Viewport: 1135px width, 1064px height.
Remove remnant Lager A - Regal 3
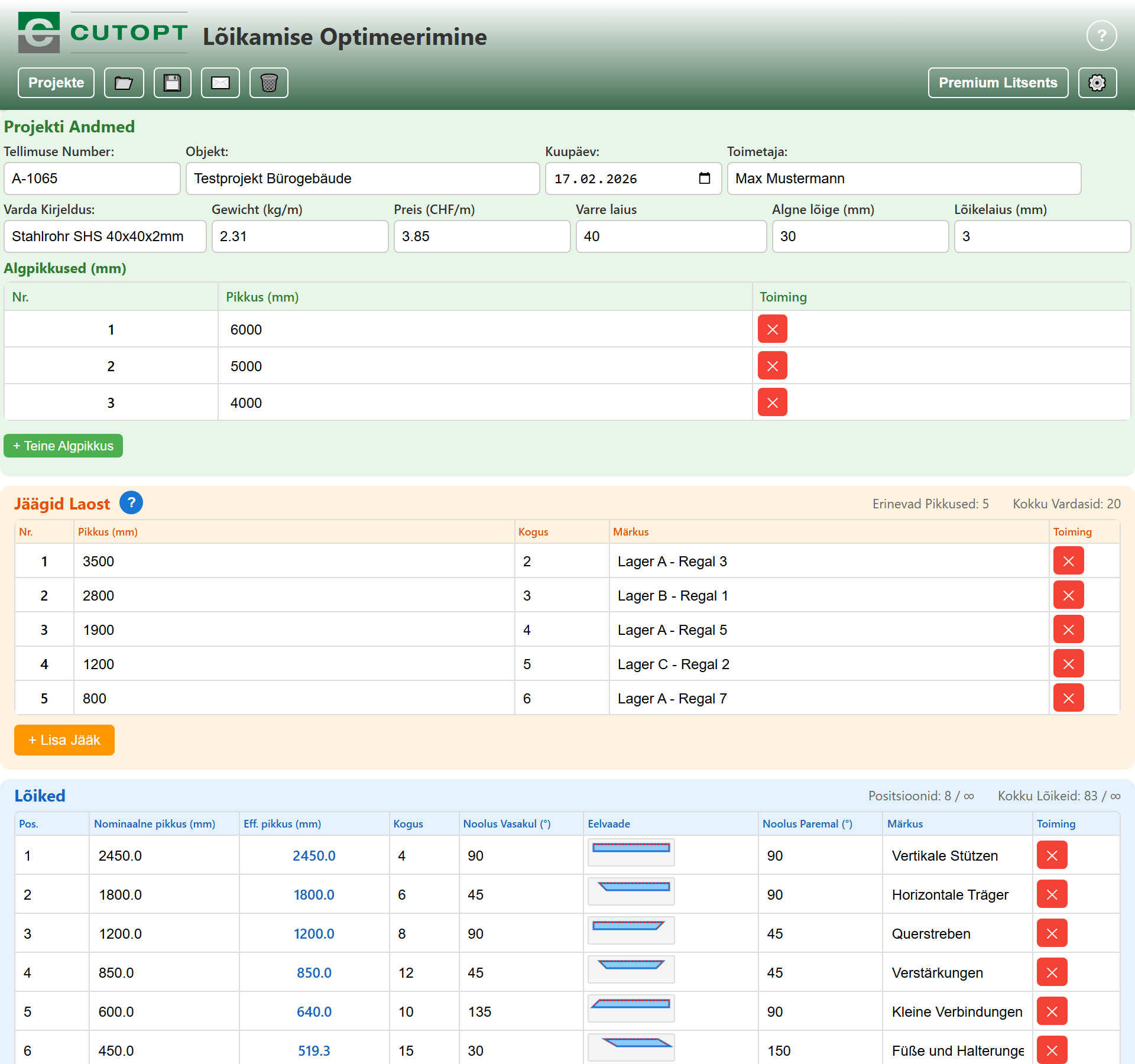click(x=1068, y=561)
